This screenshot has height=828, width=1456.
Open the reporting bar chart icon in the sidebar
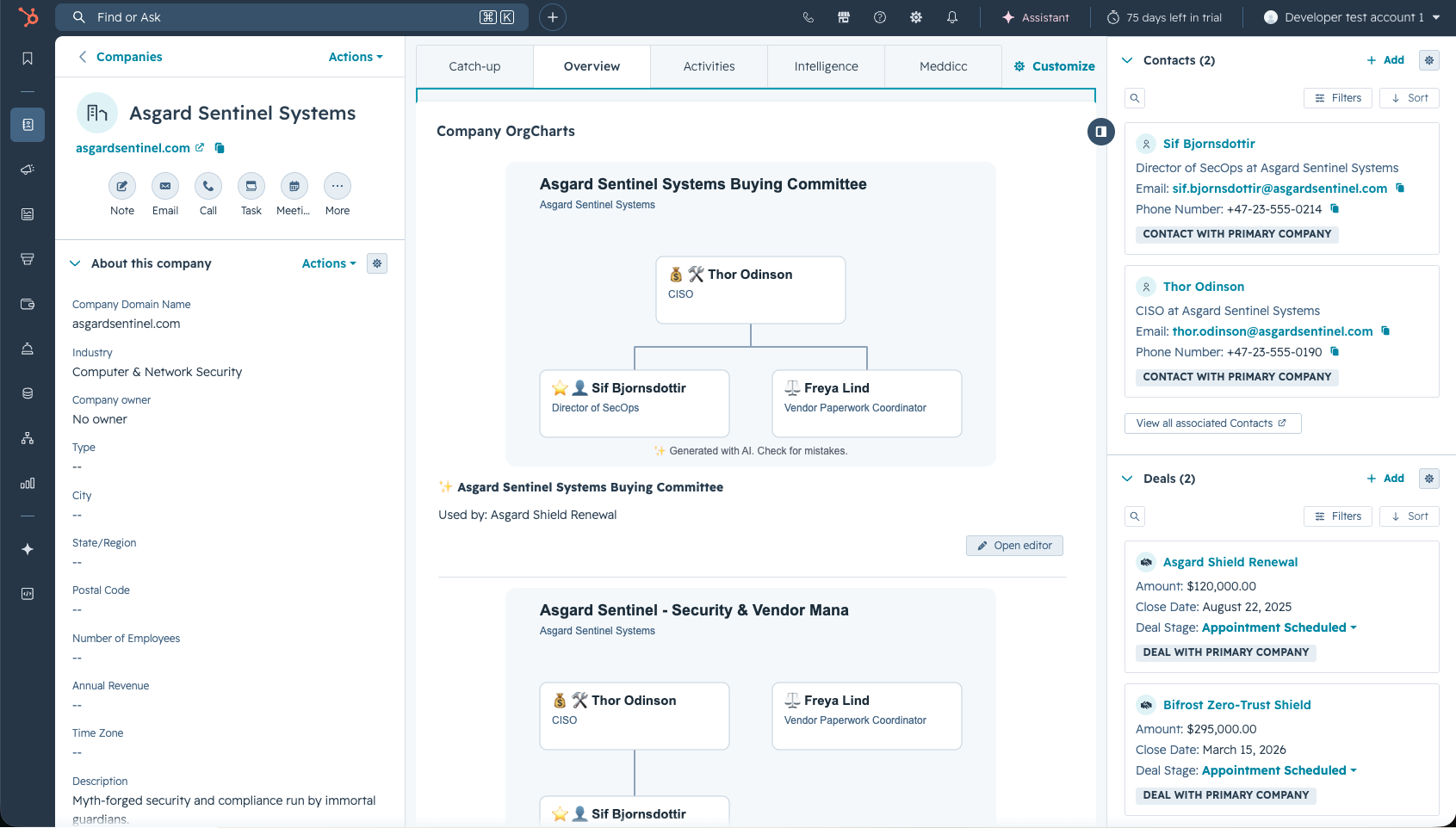(x=28, y=483)
